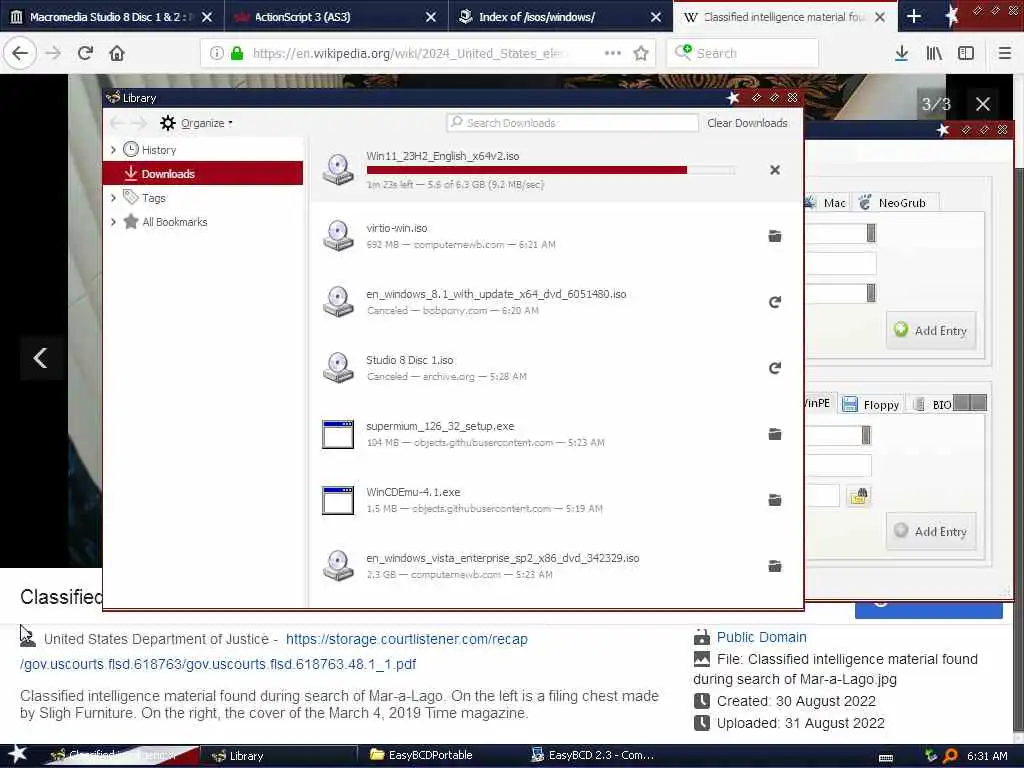Select the virtio-win.iso download entry

click(x=555, y=236)
